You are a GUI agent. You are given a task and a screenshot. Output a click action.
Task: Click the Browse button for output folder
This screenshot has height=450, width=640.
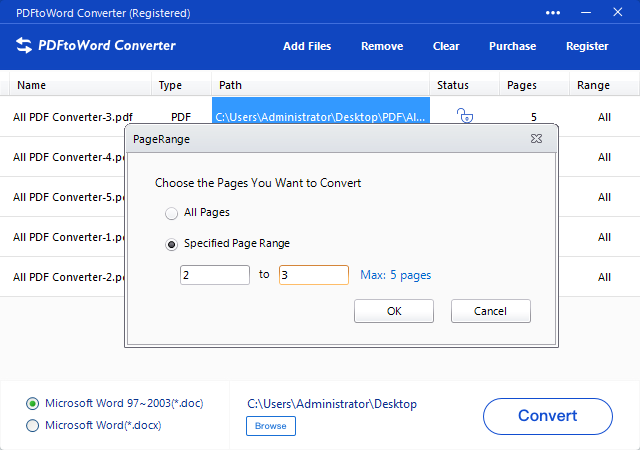(x=271, y=426)
